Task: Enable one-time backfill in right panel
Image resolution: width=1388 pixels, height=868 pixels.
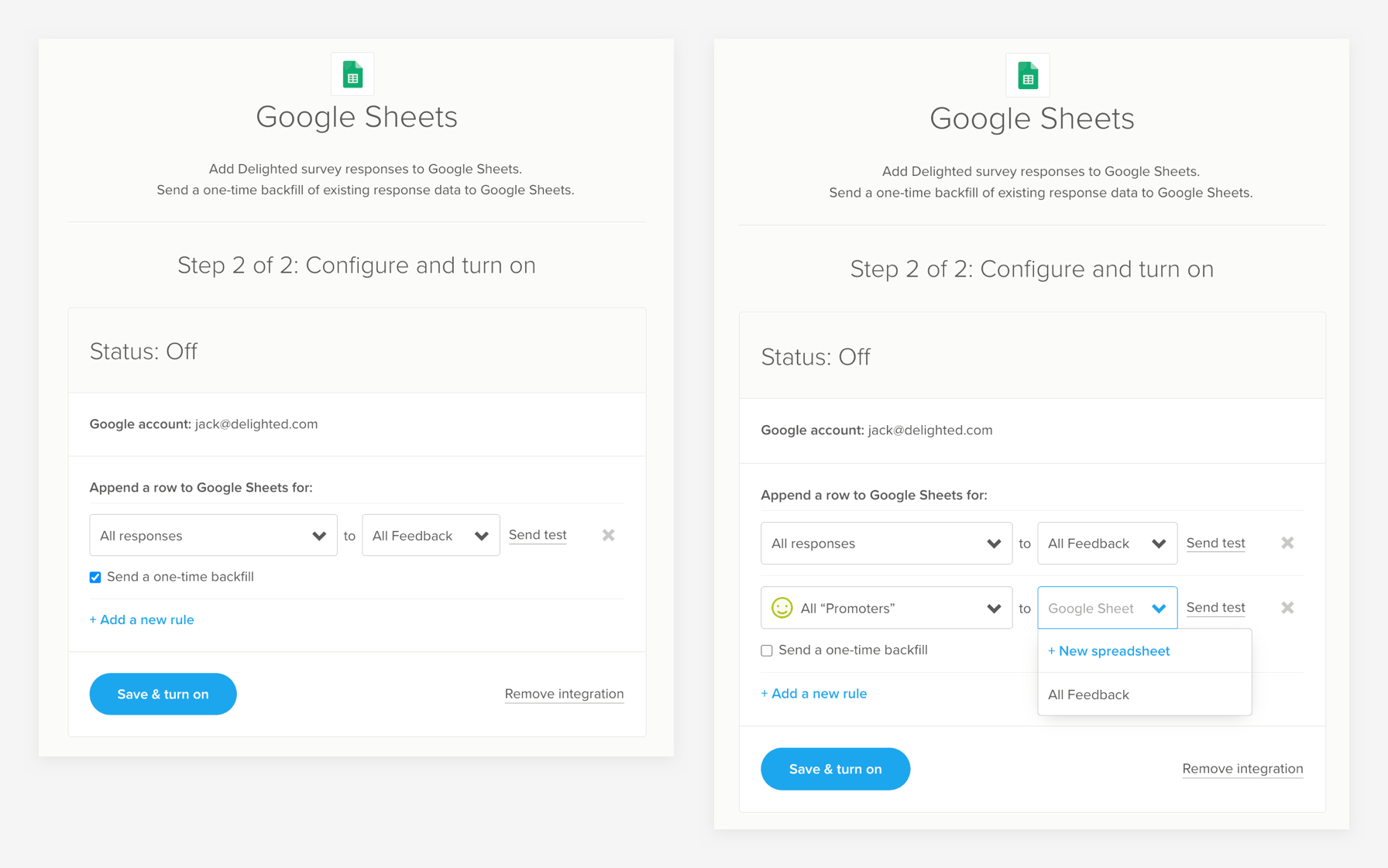Action: tap(767, 650)
